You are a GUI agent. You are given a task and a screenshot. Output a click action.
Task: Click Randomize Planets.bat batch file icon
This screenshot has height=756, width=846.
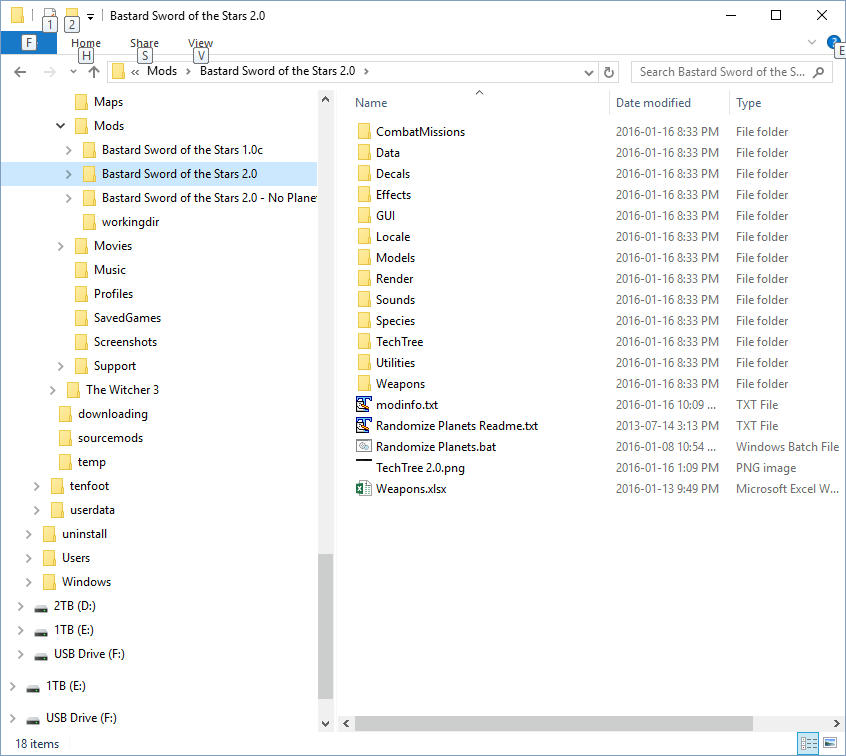click(x=364, y=446)
